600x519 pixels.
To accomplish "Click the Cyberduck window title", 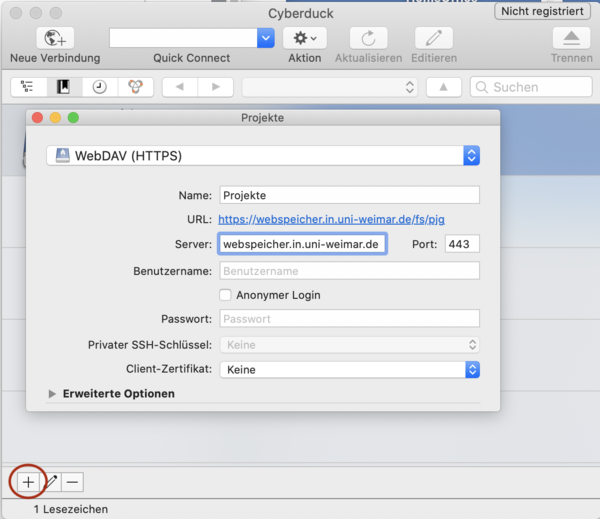I will (301, 14).
